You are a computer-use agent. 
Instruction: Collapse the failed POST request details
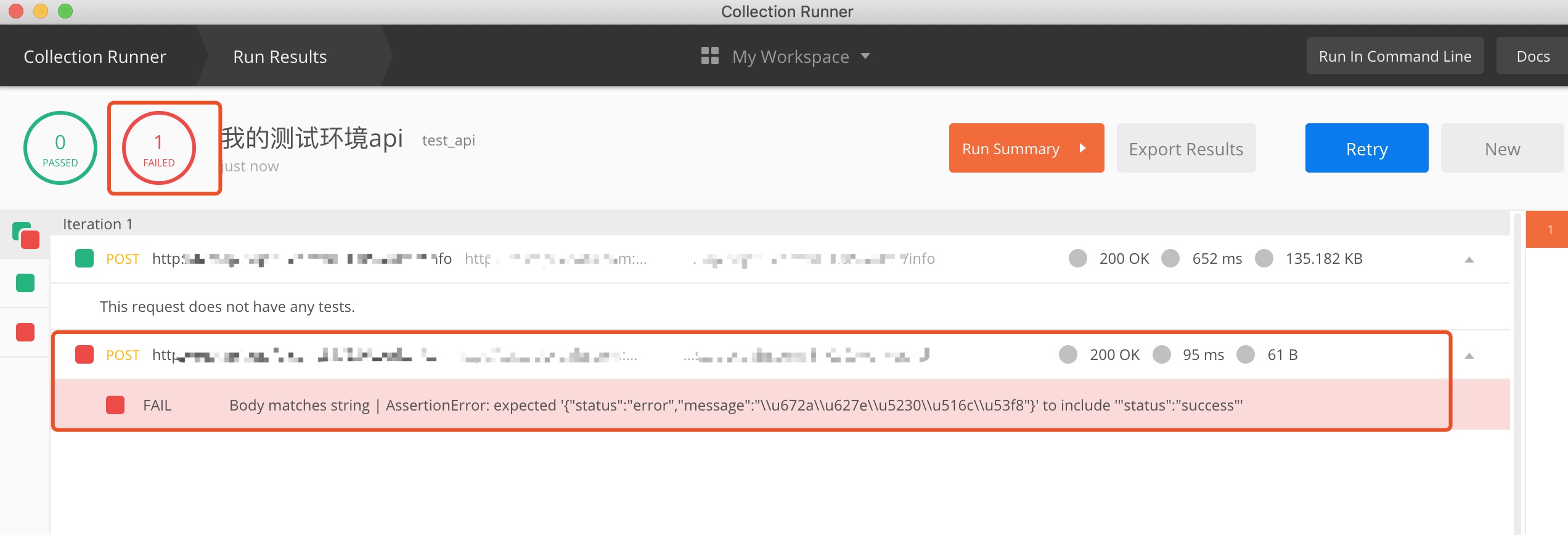tap(1469, 356)
